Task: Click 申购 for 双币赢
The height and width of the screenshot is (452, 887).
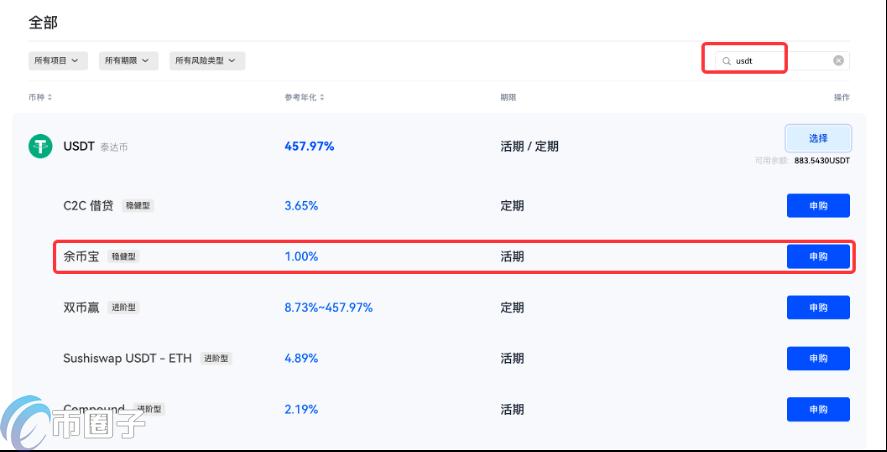Action: (x=818, y=308)
